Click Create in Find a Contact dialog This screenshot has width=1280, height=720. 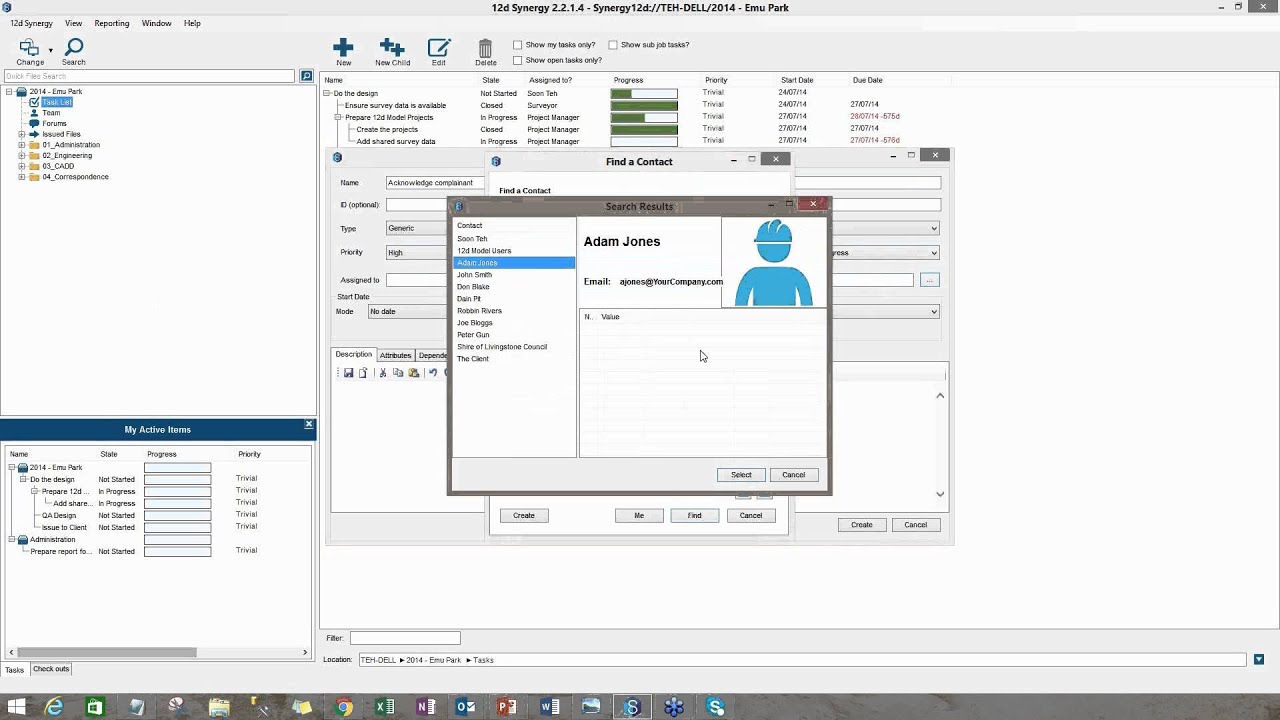point(524,516)
